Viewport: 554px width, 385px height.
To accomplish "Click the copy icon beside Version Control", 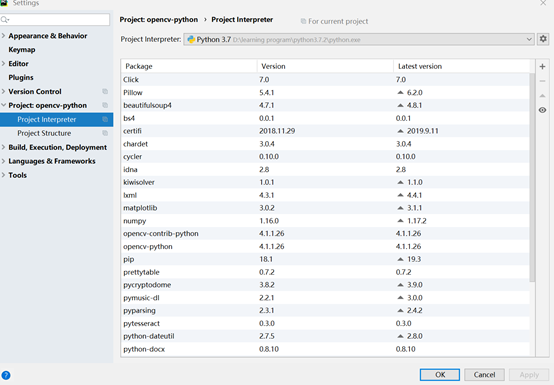I will coord(105,91).
